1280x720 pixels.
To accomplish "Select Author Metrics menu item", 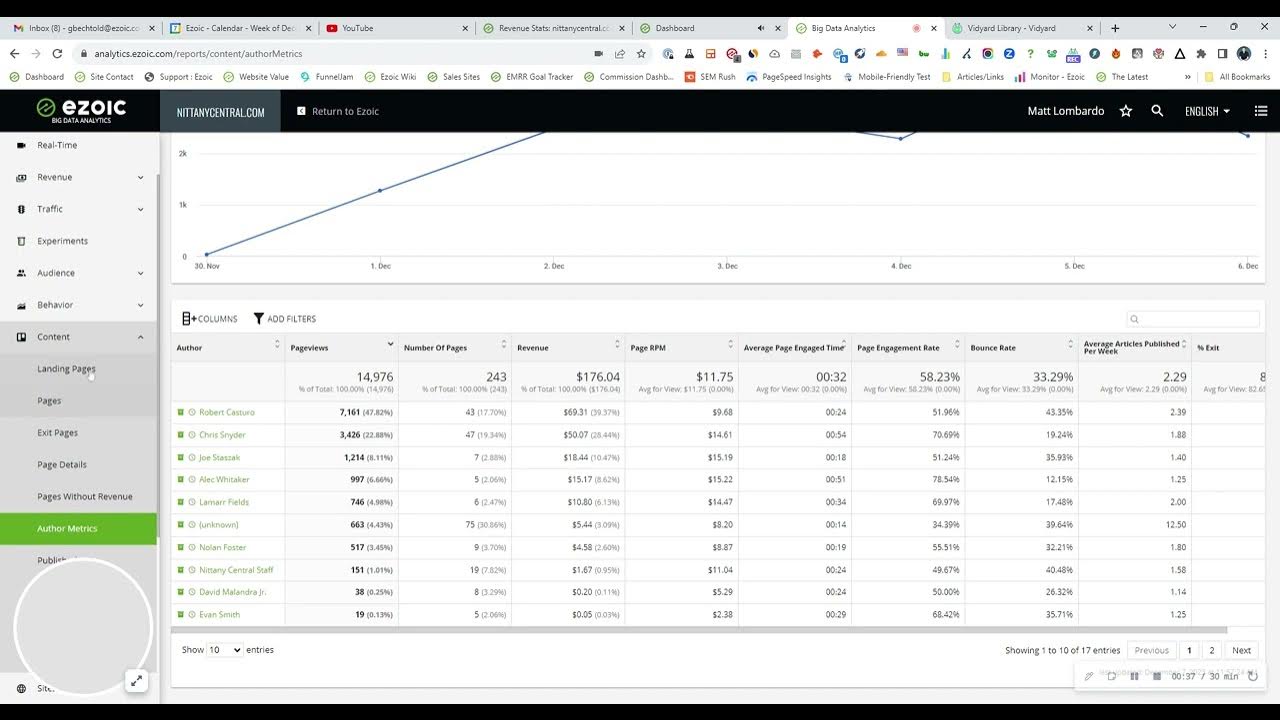I will click(x=78, y=529).
